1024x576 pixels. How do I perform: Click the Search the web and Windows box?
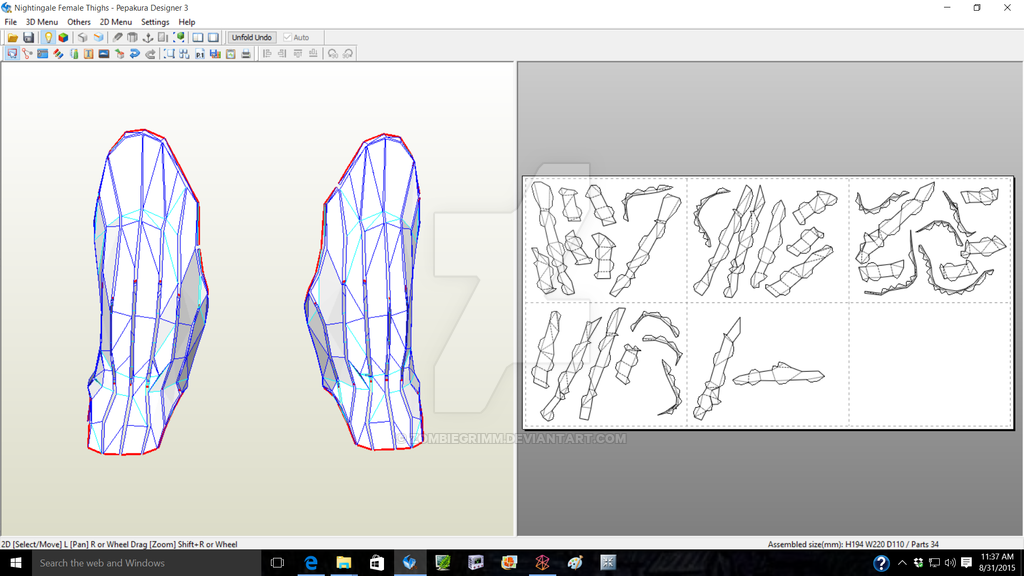click(147, 563)
